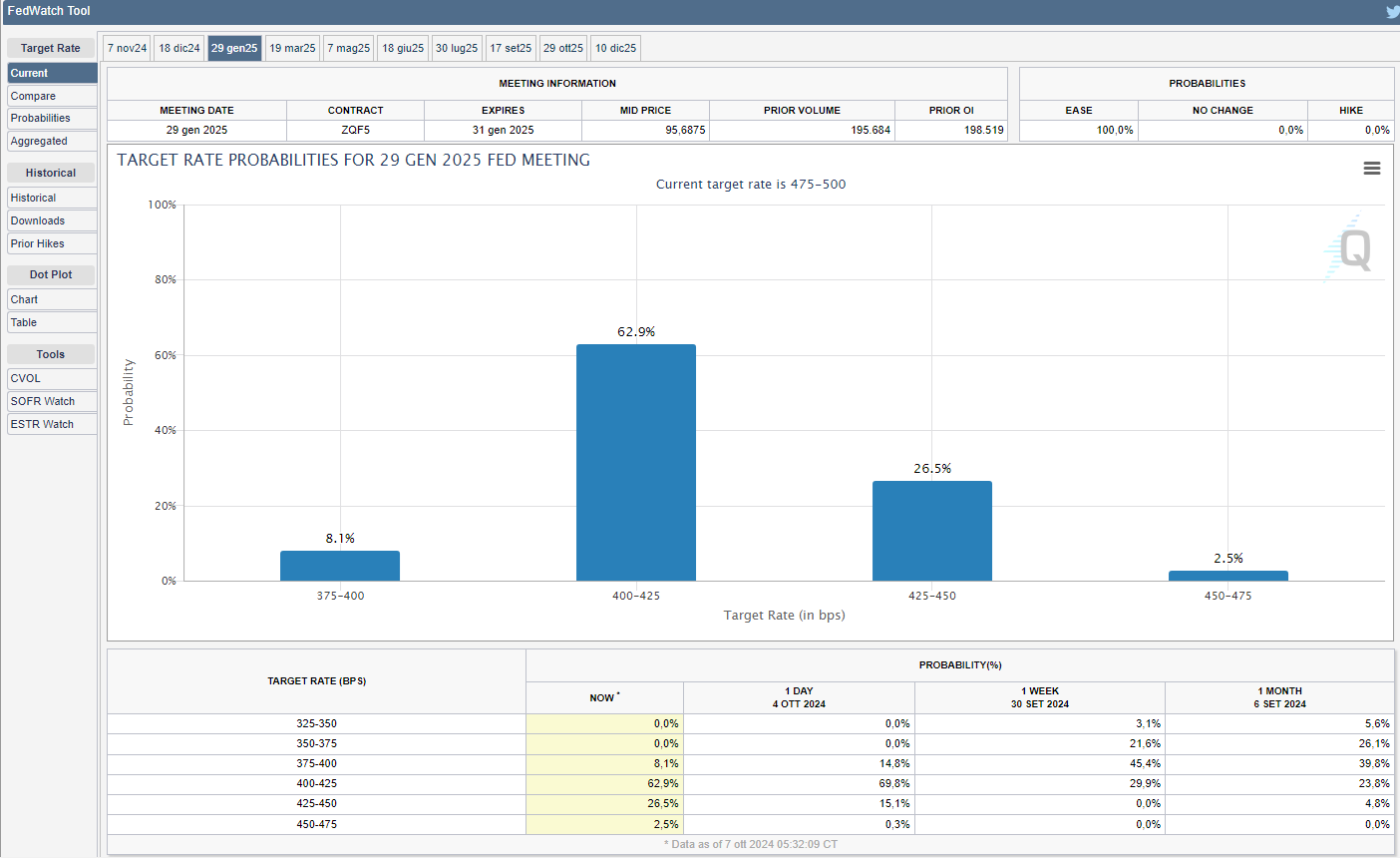Select the 7 nov24 meeting tab
1400x858 pixels.
(127, 48)
